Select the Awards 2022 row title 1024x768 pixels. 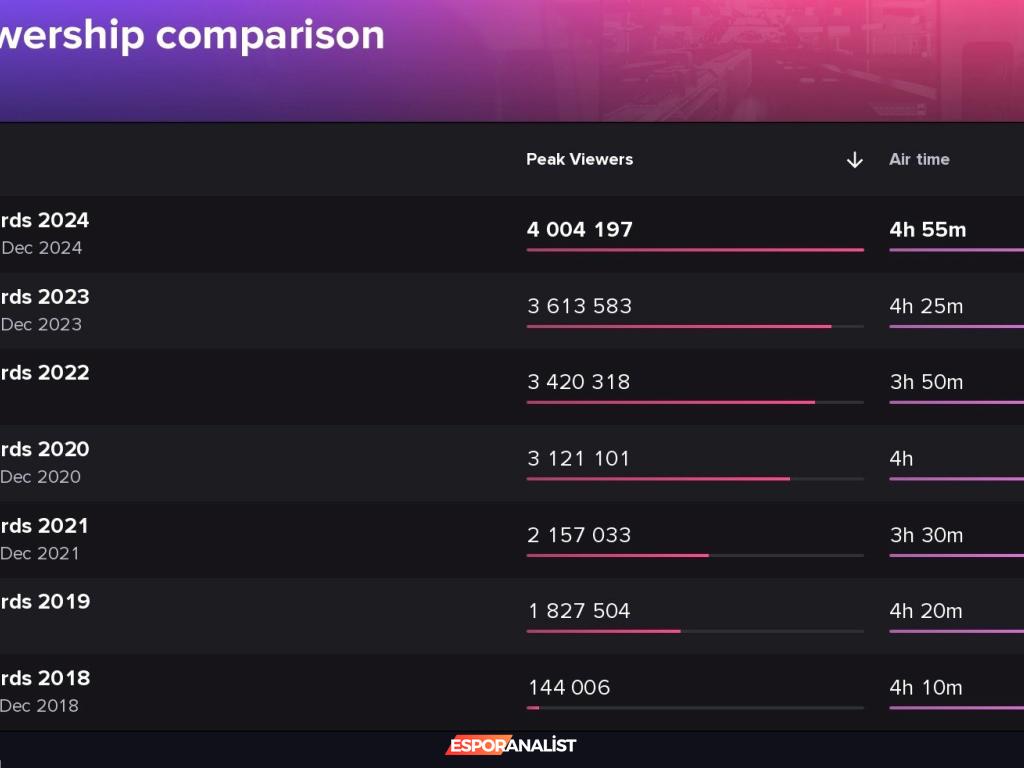(x=45, y=373)
